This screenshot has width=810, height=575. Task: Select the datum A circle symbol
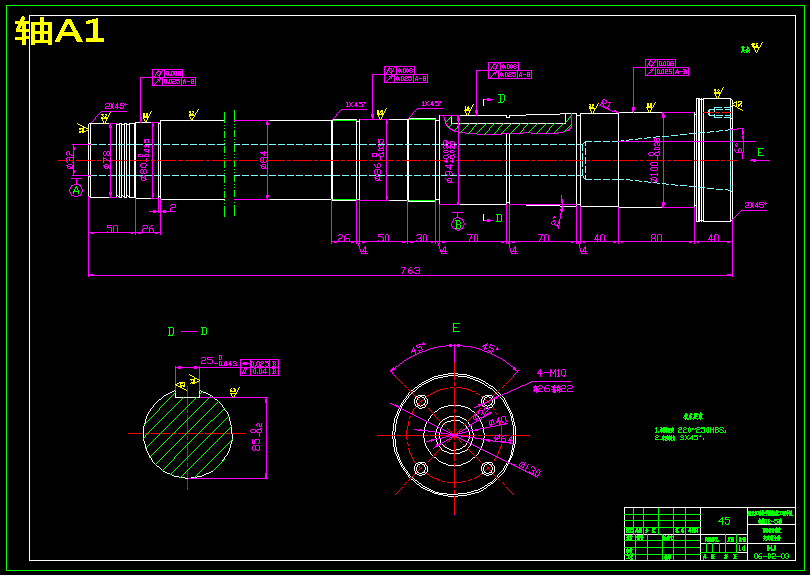[76, 191]
